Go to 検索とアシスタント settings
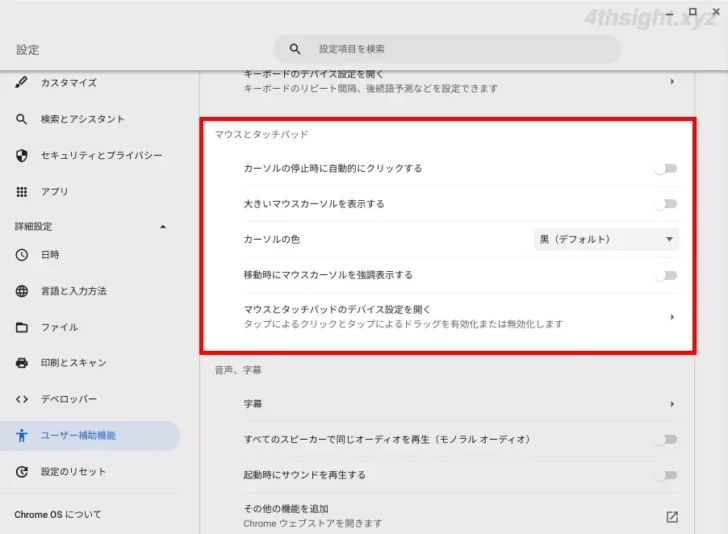728x534 pixels. (x=83, y=119)
